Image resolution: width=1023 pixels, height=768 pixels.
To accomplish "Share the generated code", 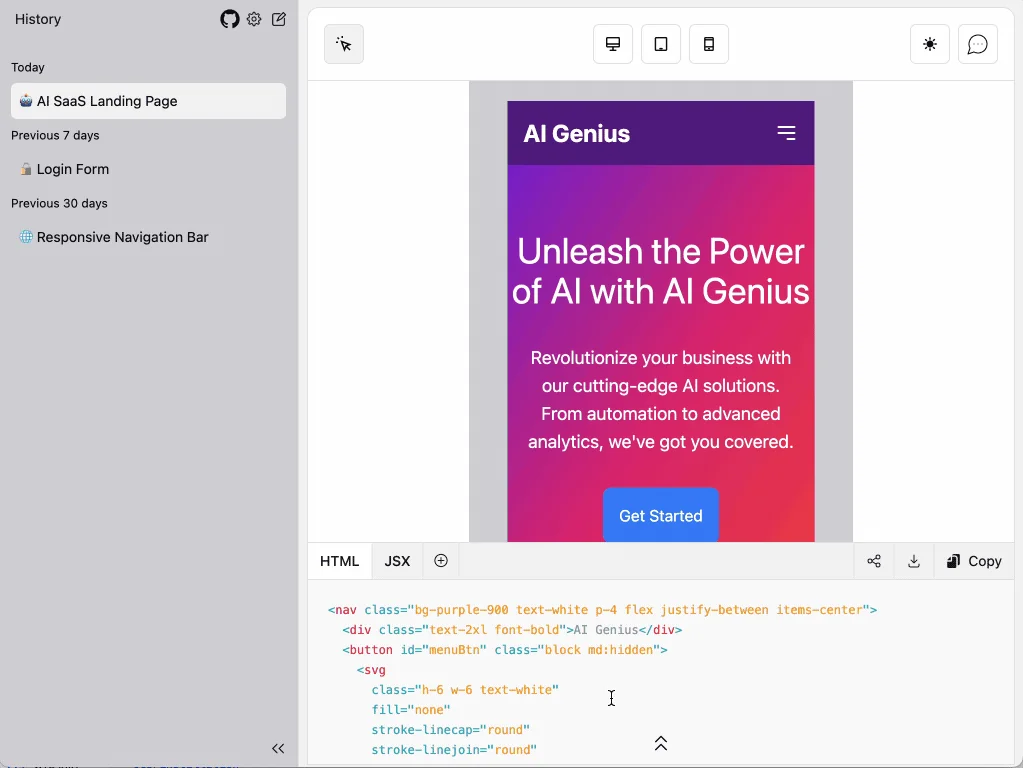I will click(x=873, y=561).
